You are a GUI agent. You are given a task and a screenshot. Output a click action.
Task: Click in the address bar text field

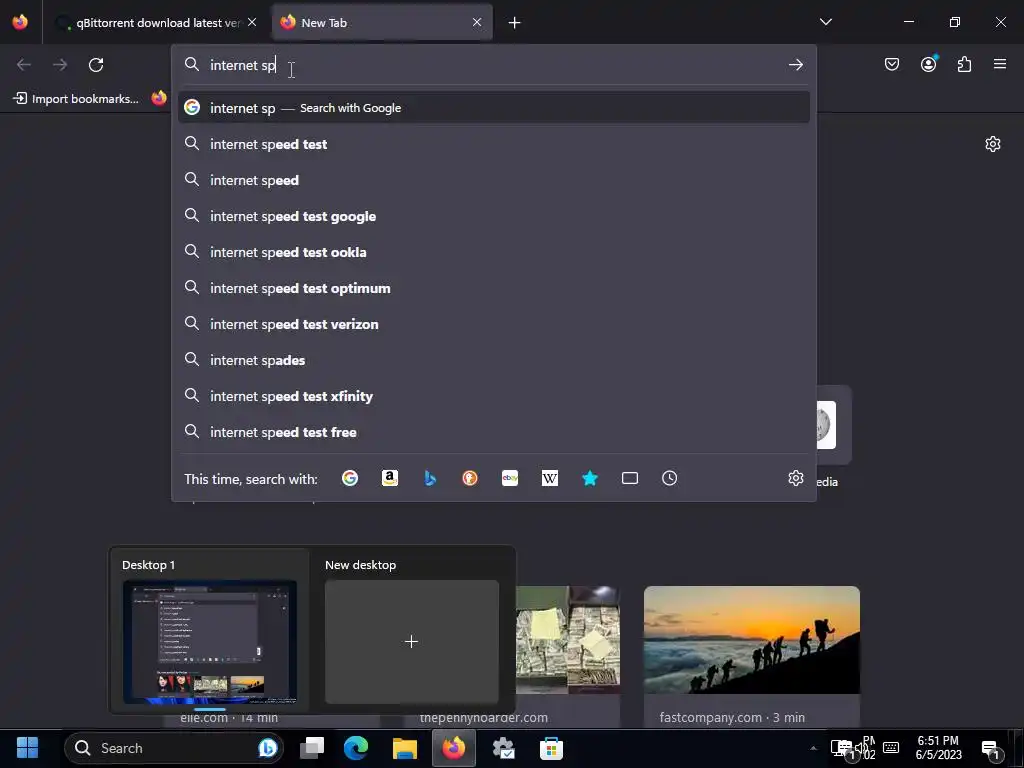pos(493,65)
